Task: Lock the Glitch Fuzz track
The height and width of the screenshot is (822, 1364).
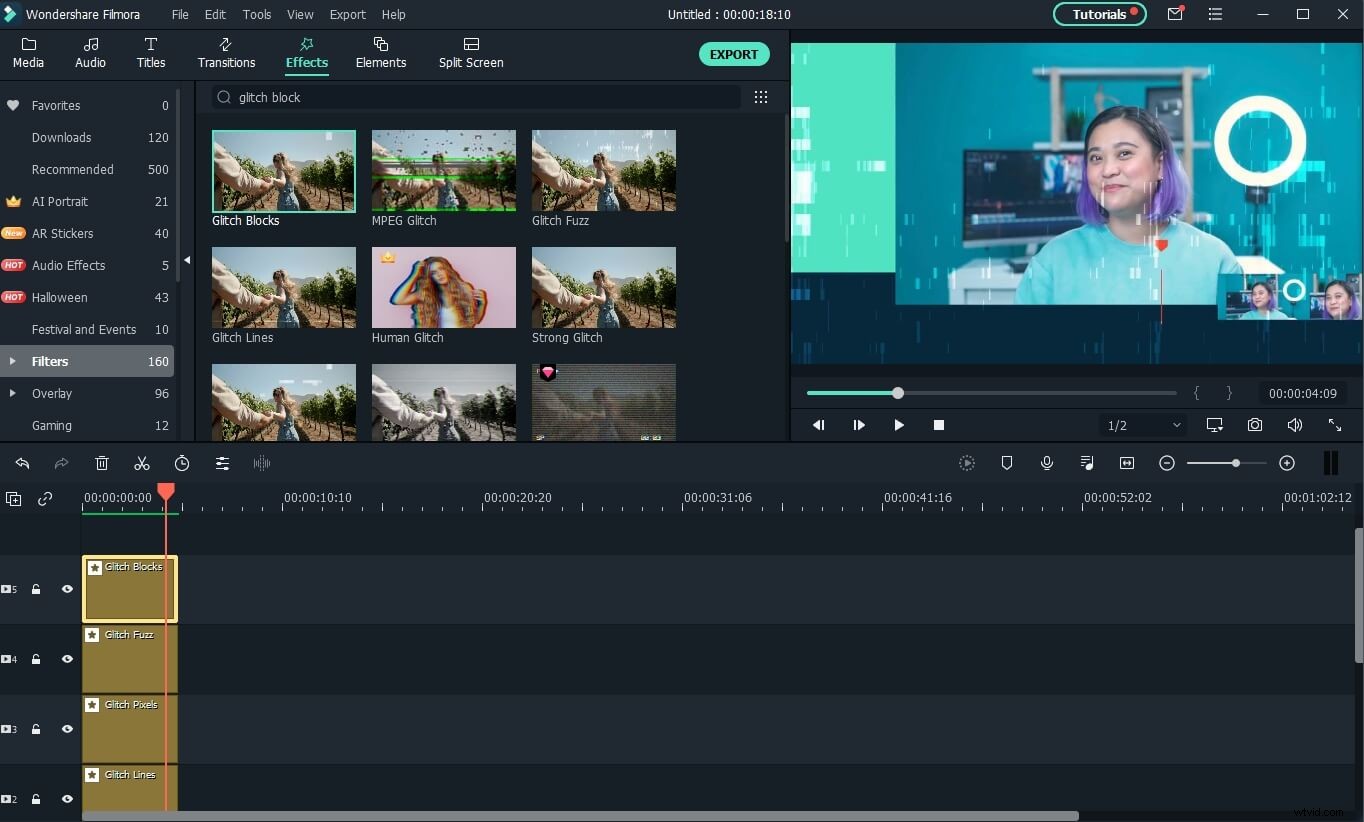Action: (37, 659)
